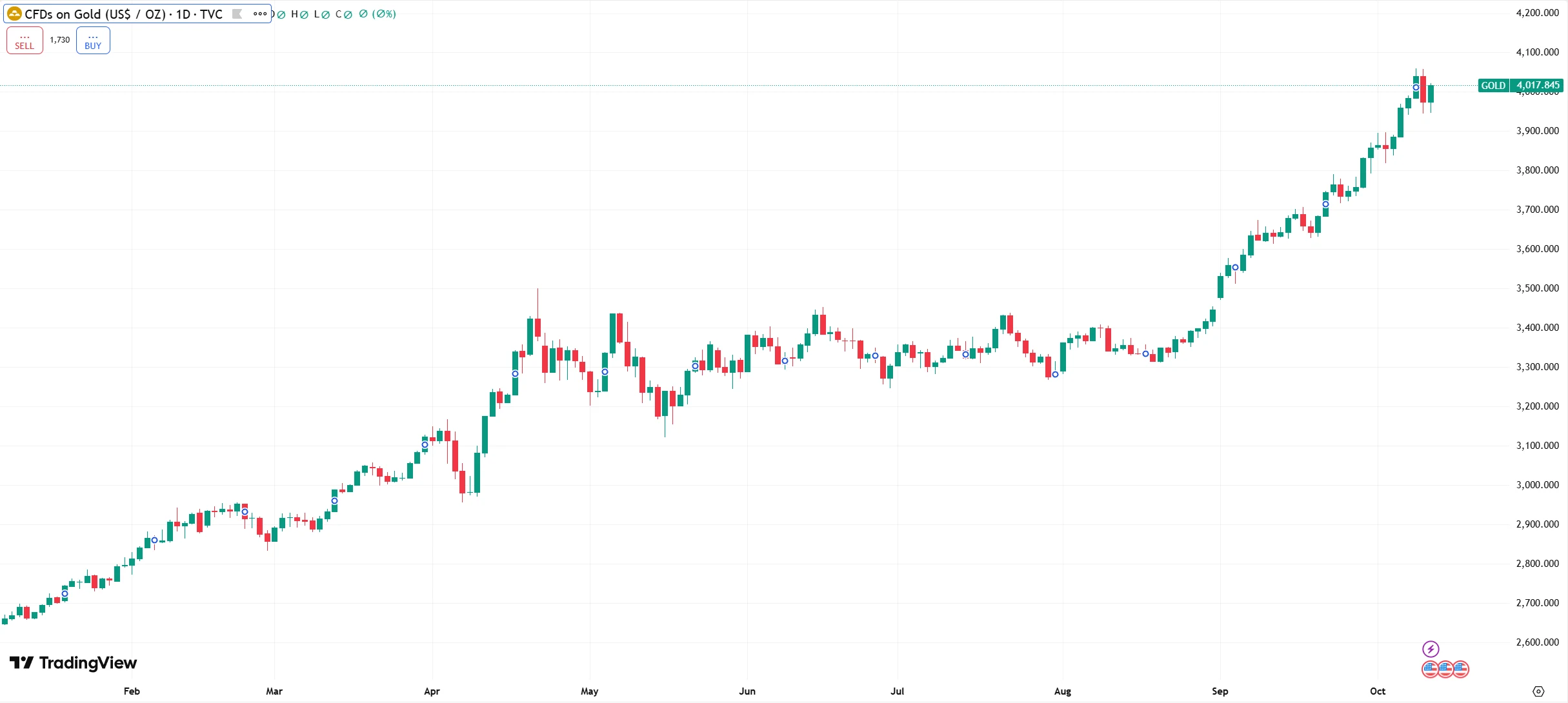Viewport: 1568px width, 703px height.
Task: Open chart settings via the hexagon gear icon
Action: point(1538,691)
